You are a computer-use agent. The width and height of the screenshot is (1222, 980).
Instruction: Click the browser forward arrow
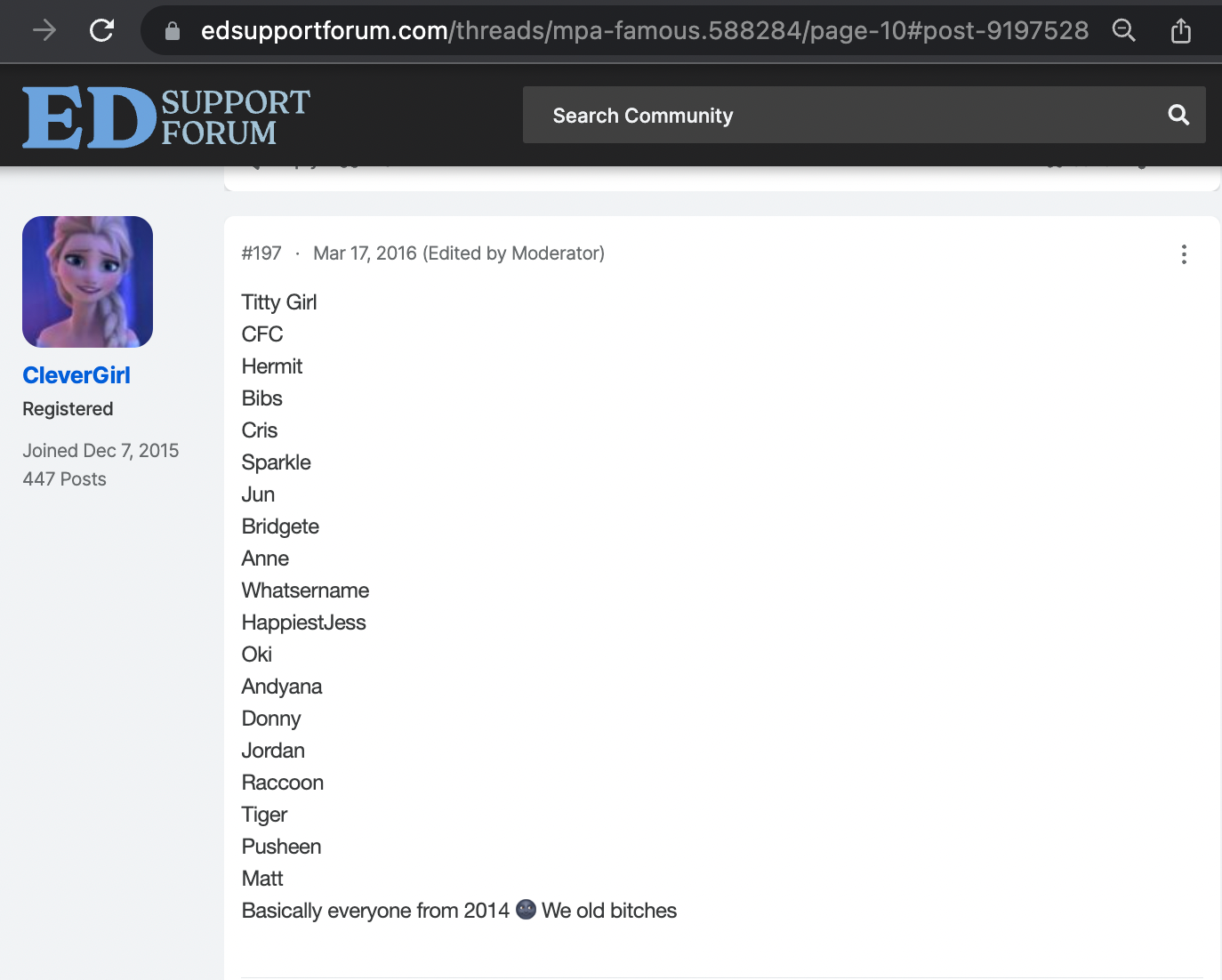point(44,31)
